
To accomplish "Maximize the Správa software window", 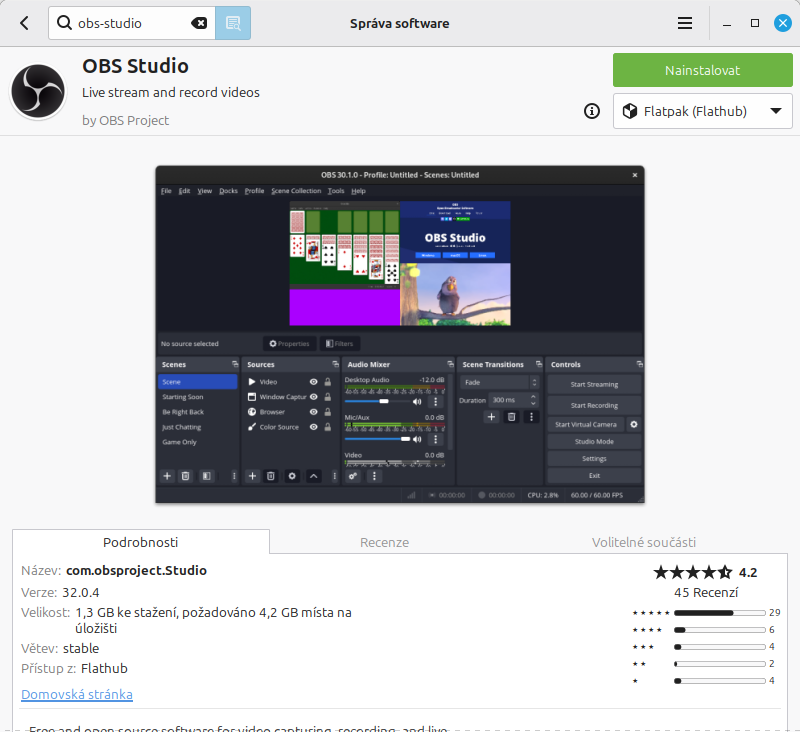I will [x=755, y=23].
